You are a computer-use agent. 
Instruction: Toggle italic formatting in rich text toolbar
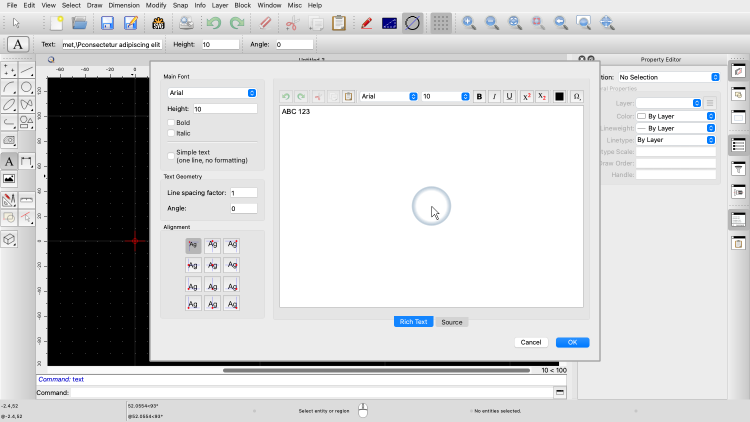pos(495,97)
